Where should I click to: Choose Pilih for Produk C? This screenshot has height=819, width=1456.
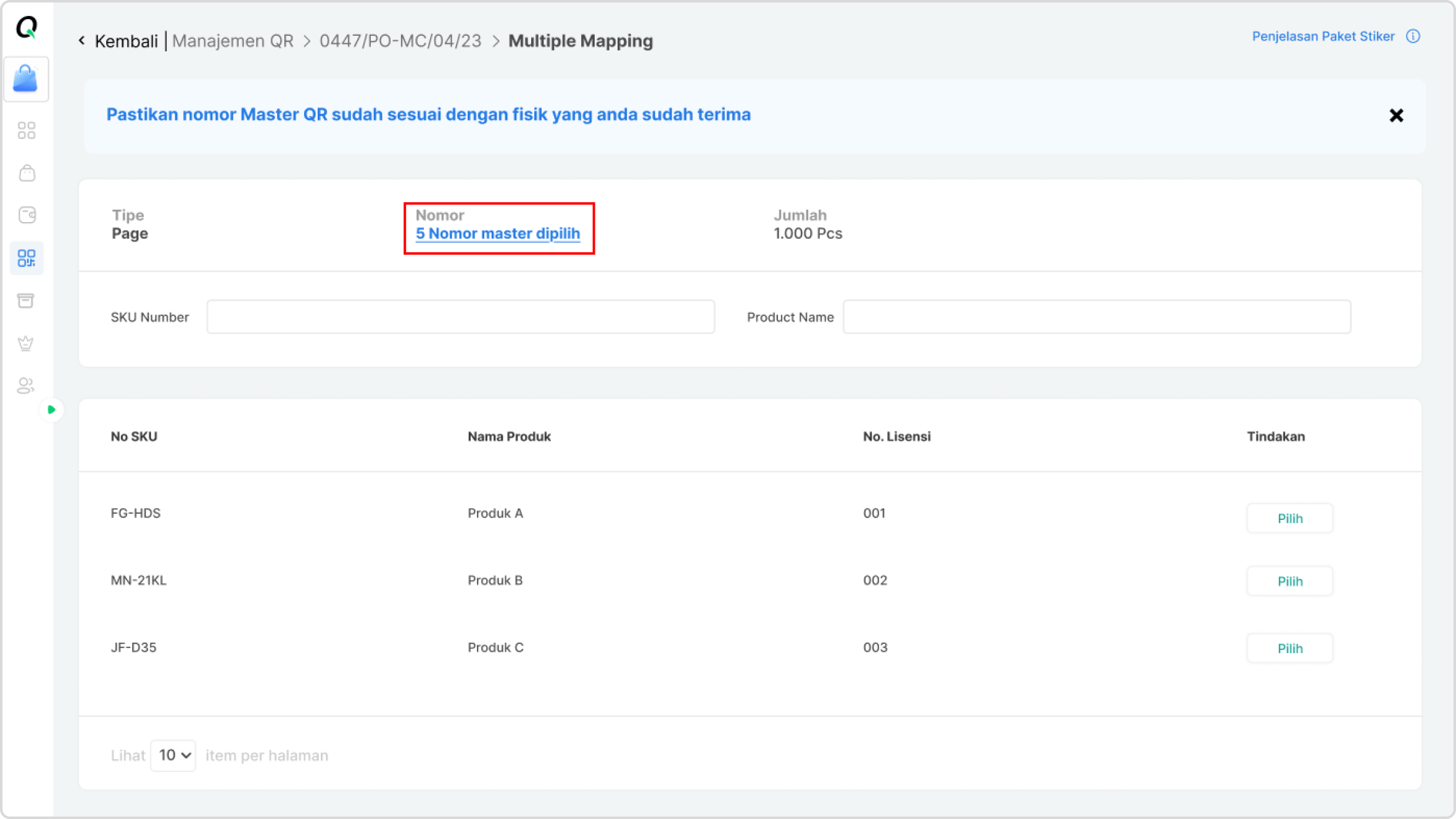(x=1290, y=649)
